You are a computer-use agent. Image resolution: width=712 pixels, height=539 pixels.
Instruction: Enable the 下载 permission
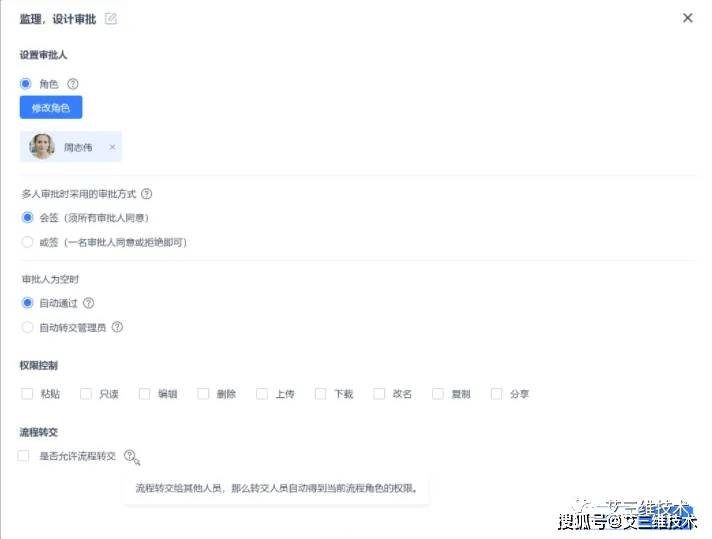(x=320, y=394)
